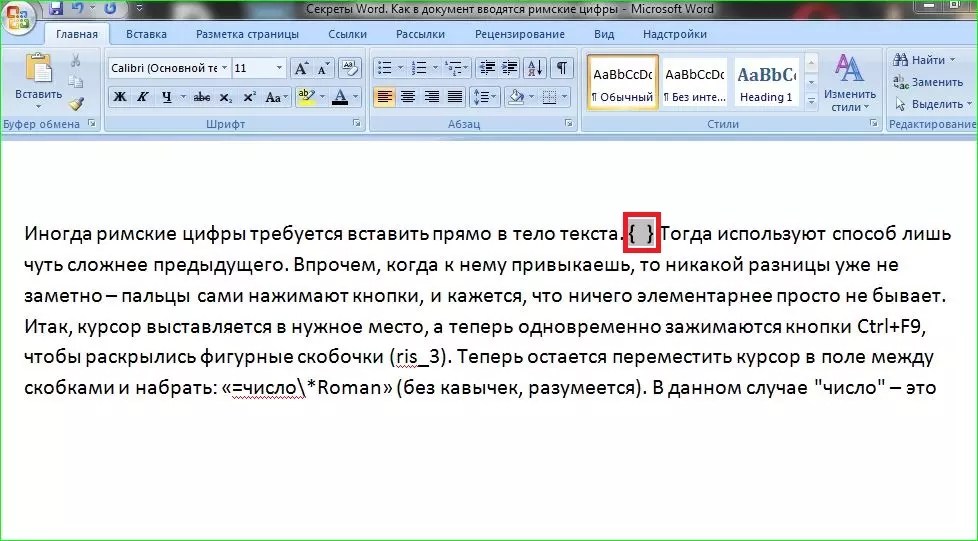Open the Рецензирование tab
The image size is (978, 541).
coord(519,34)
